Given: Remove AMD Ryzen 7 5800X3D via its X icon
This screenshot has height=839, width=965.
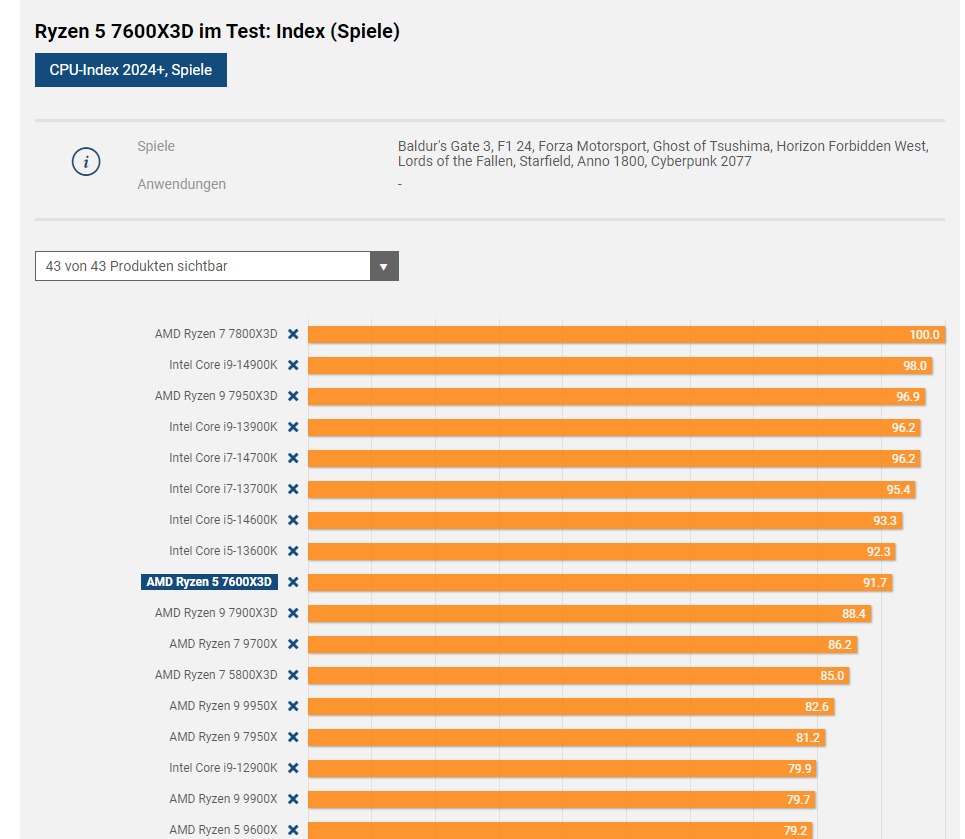Looking at the screenshot, I should coord(293,675).
